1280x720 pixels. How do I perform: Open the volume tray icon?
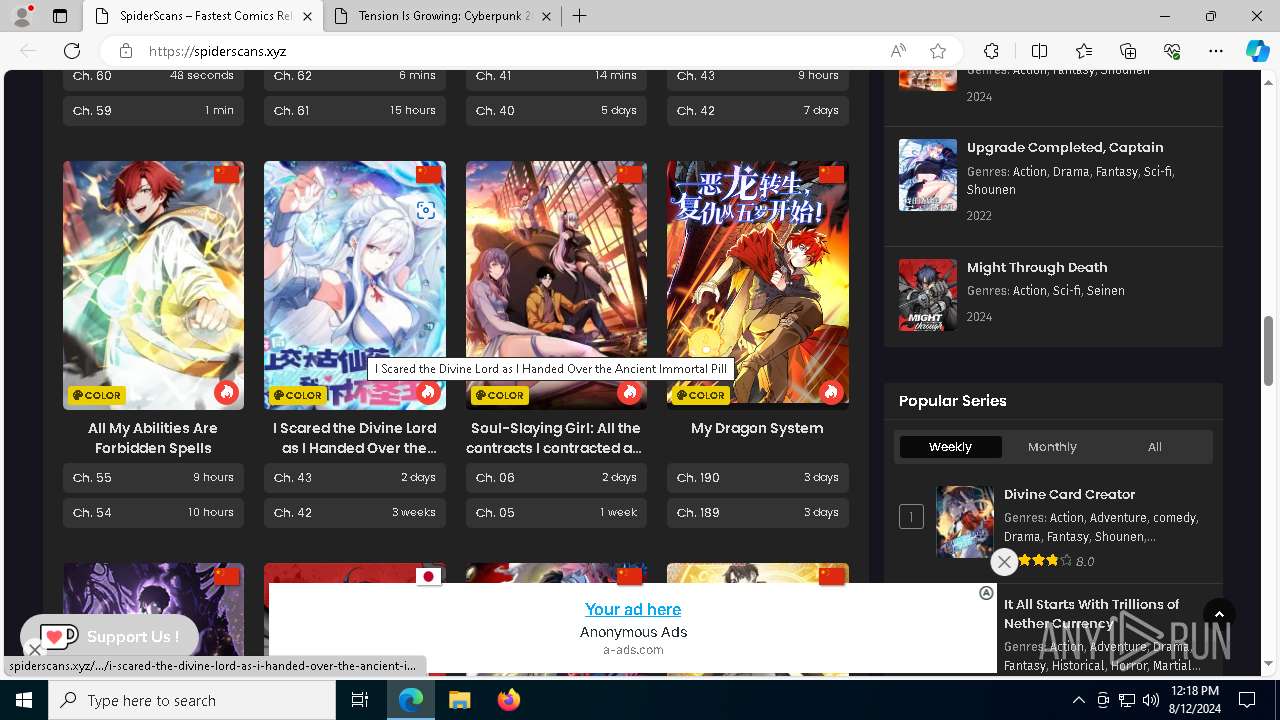[1150, 700]
